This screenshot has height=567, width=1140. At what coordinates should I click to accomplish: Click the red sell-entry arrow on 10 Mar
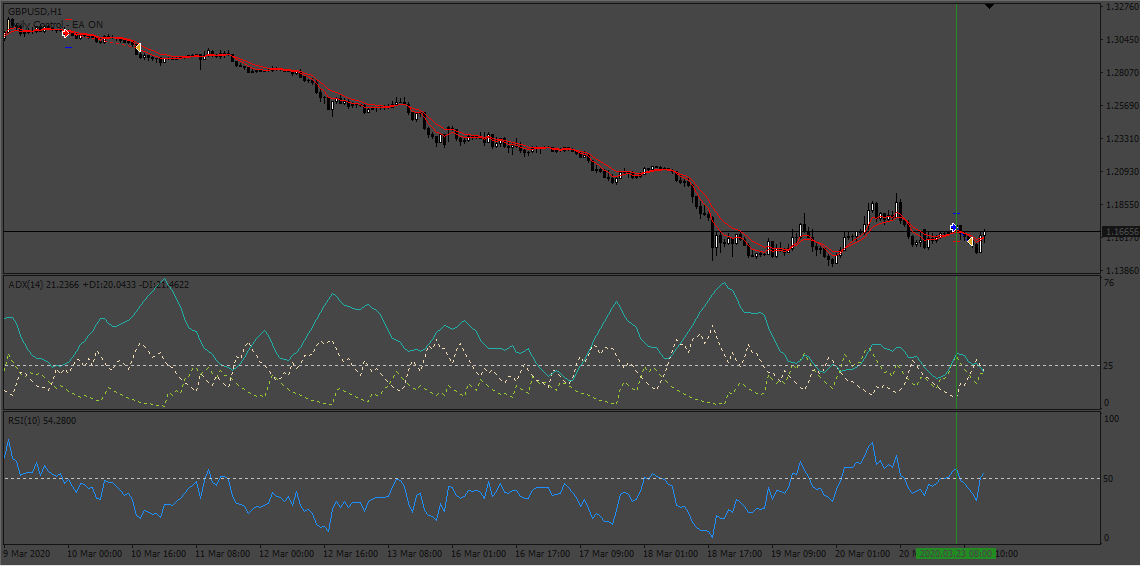pos(65,33)
